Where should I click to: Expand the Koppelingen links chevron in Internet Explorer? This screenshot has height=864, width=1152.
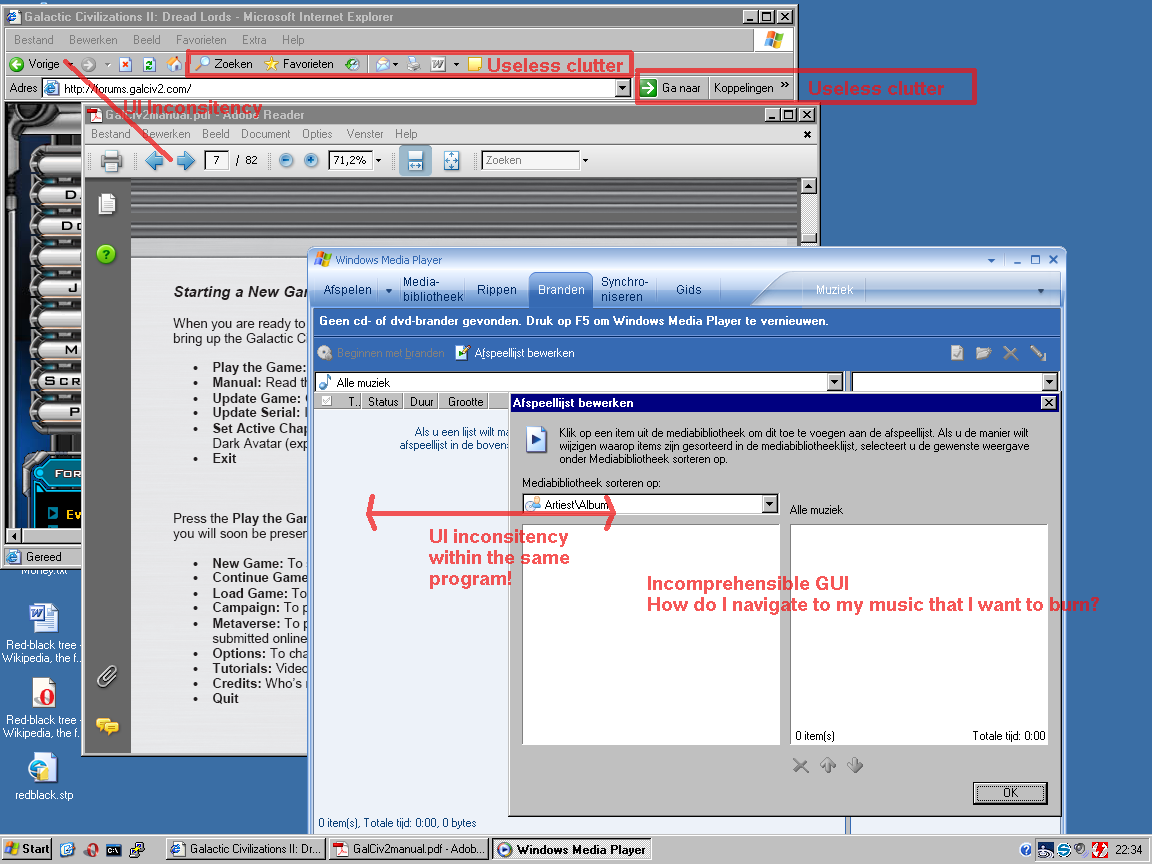point(785,85)
